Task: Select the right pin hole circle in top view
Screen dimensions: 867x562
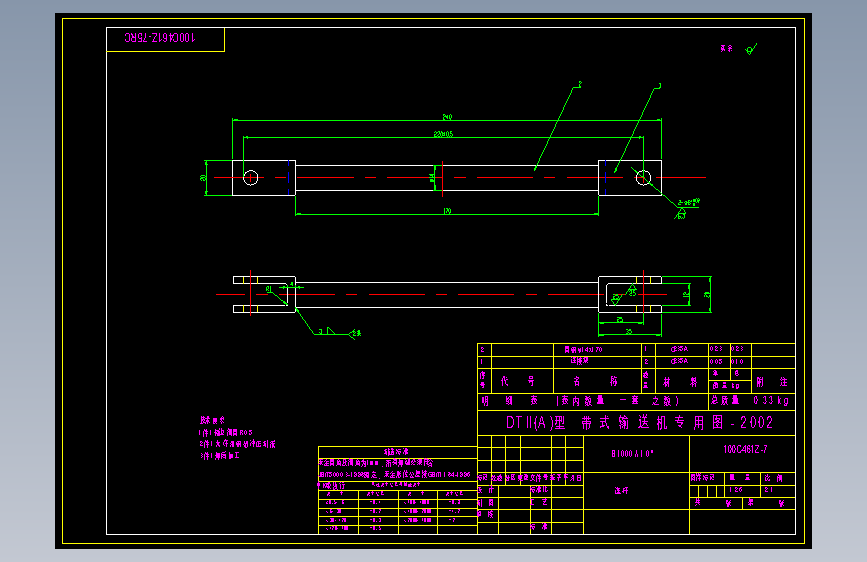Action: pyautogui.click(x=643, y=178)
